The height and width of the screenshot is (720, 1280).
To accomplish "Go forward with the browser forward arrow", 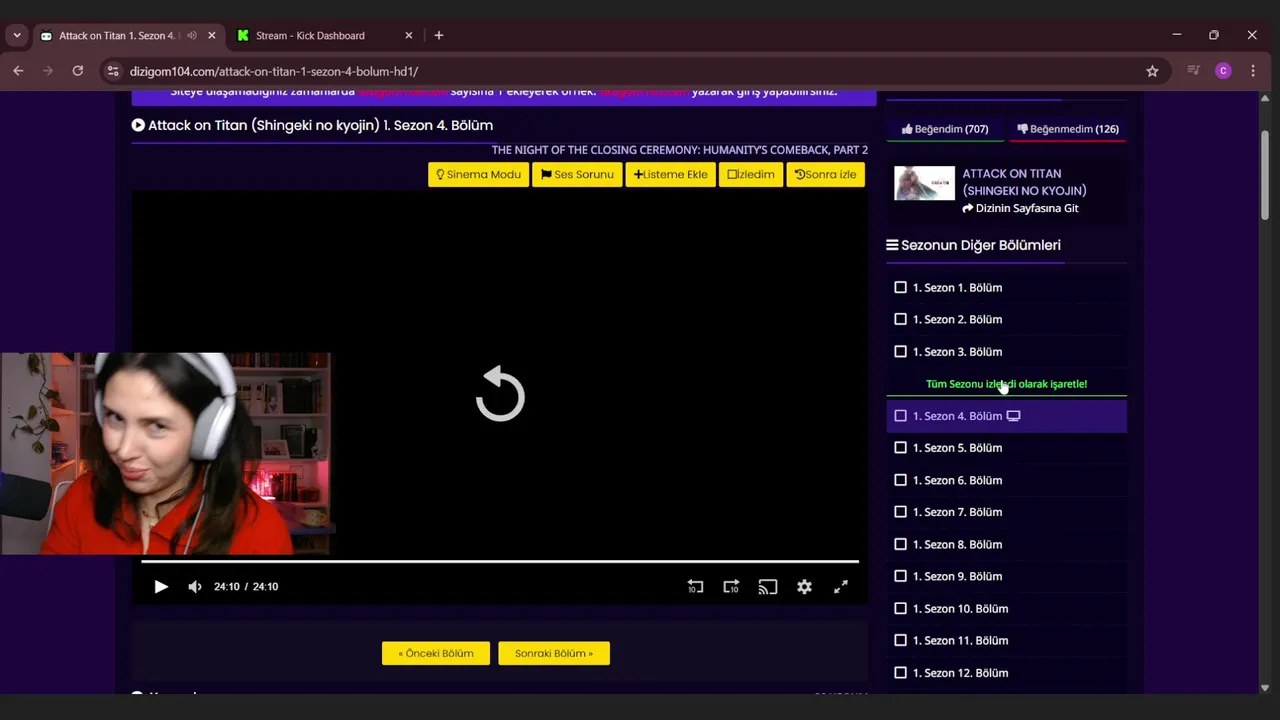I will [x=48, y=71].
